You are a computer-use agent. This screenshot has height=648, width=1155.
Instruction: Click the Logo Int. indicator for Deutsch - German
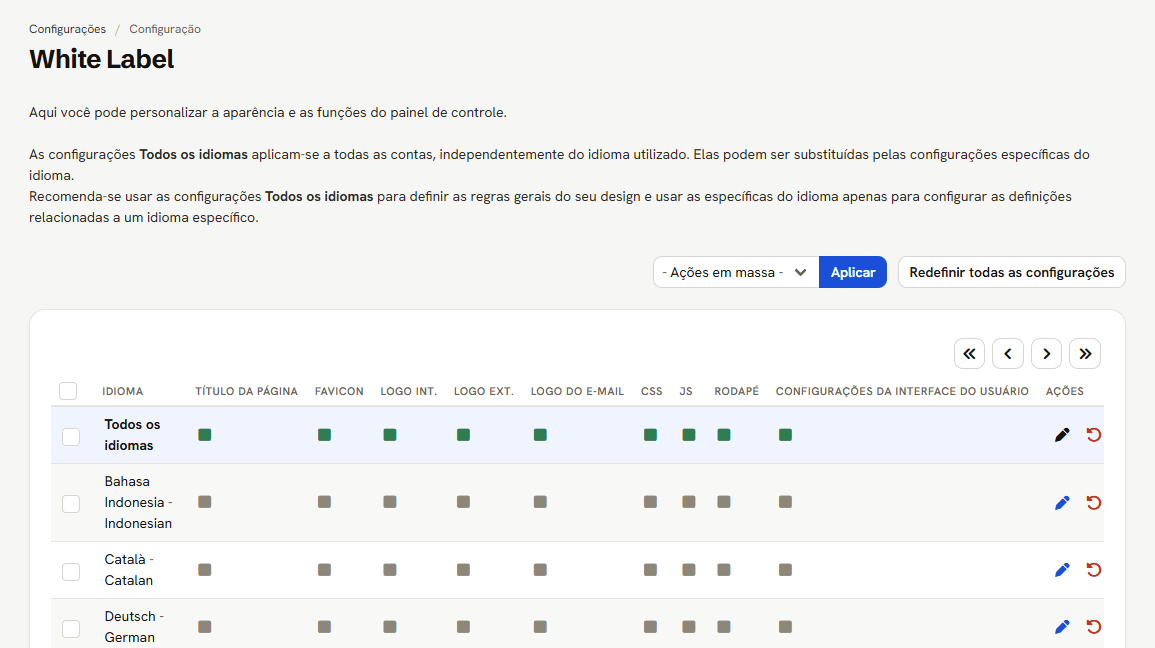[390, 627]
